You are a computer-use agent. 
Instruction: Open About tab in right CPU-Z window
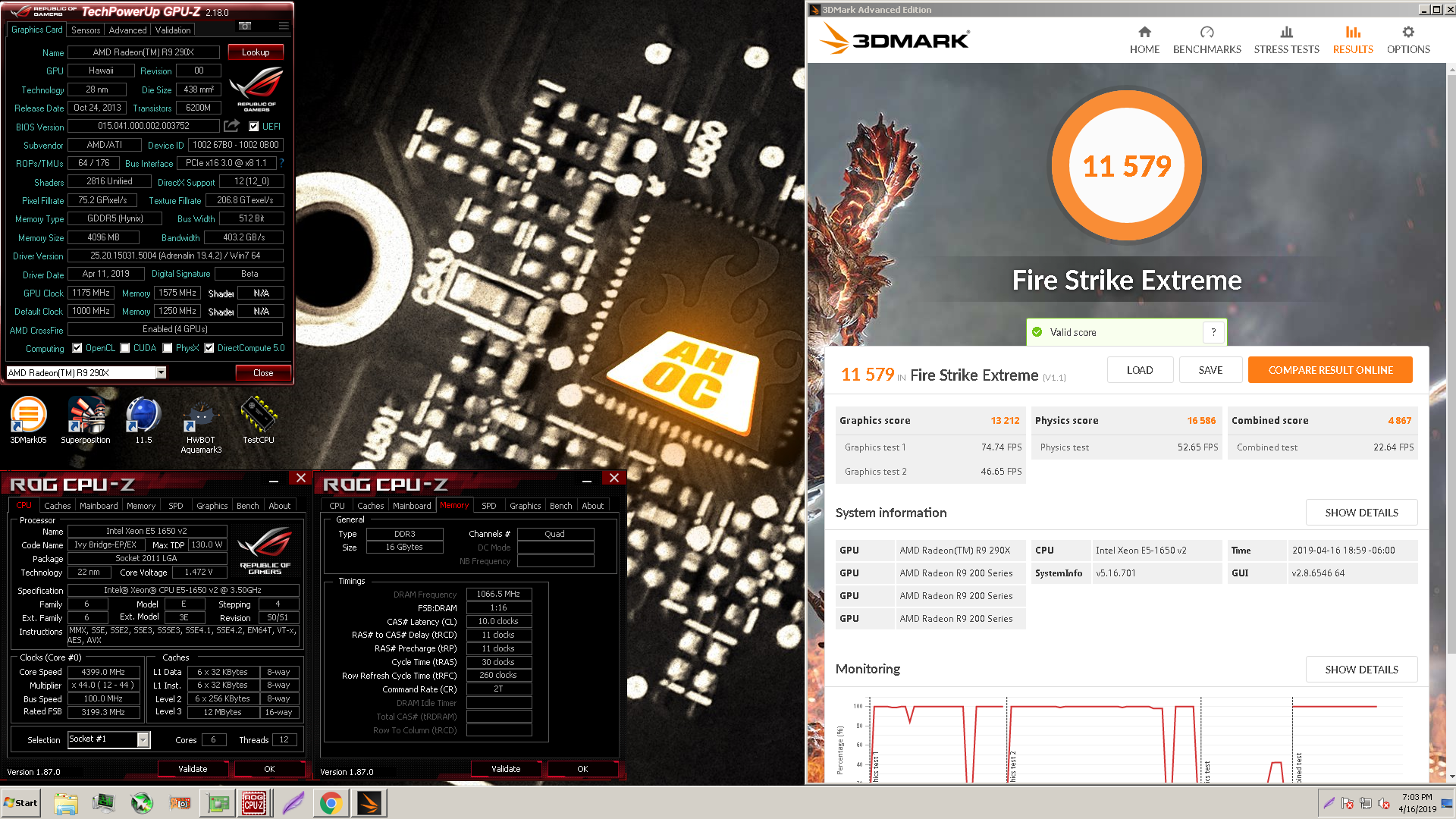593,506
